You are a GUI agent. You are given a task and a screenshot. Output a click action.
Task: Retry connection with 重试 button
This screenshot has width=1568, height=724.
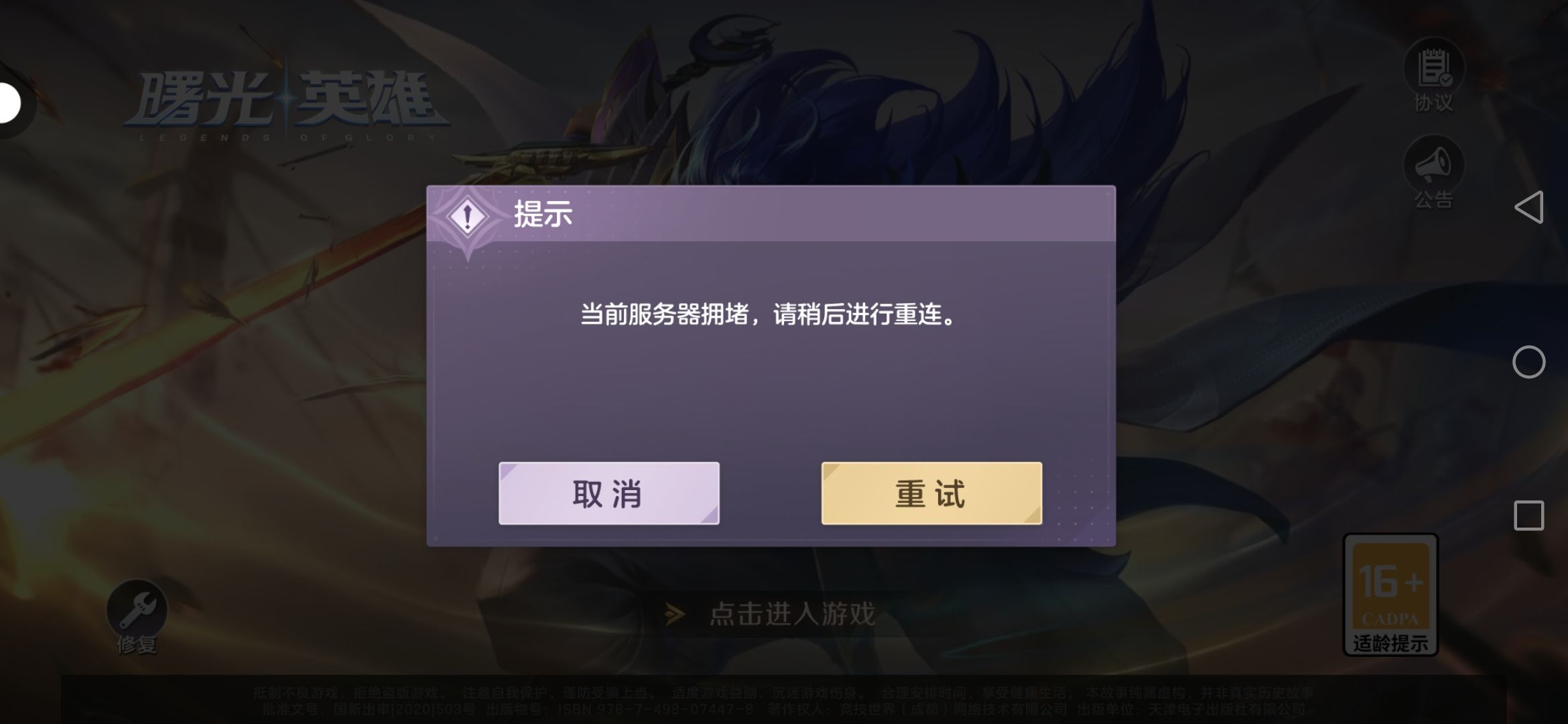[931, 493]
